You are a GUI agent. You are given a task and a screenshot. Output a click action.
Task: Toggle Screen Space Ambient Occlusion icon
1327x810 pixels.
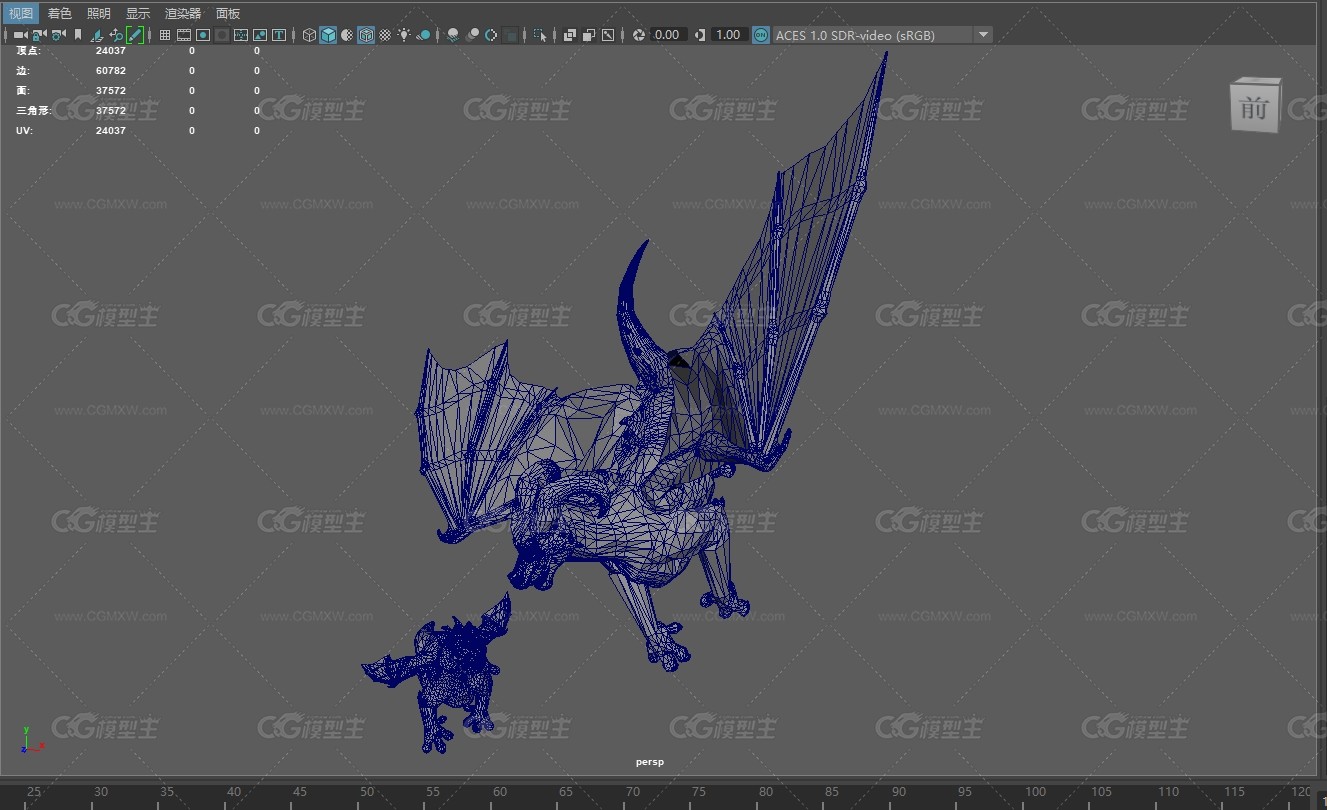[x=453, y=35]
